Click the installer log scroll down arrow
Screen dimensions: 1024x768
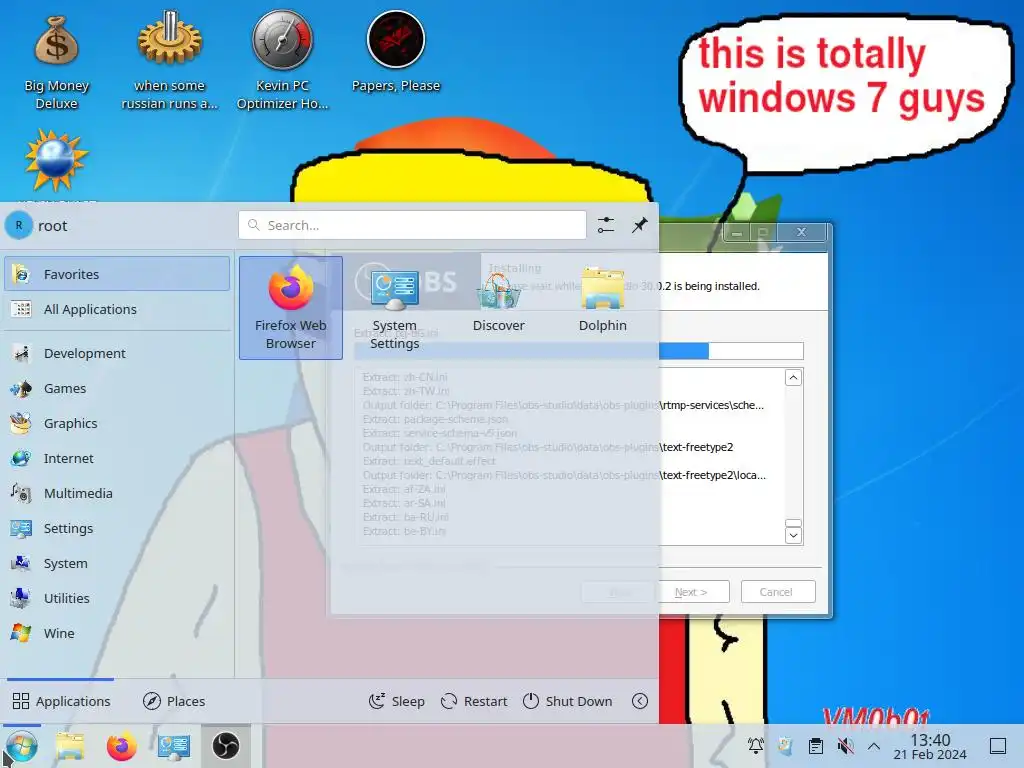(793, 536)
